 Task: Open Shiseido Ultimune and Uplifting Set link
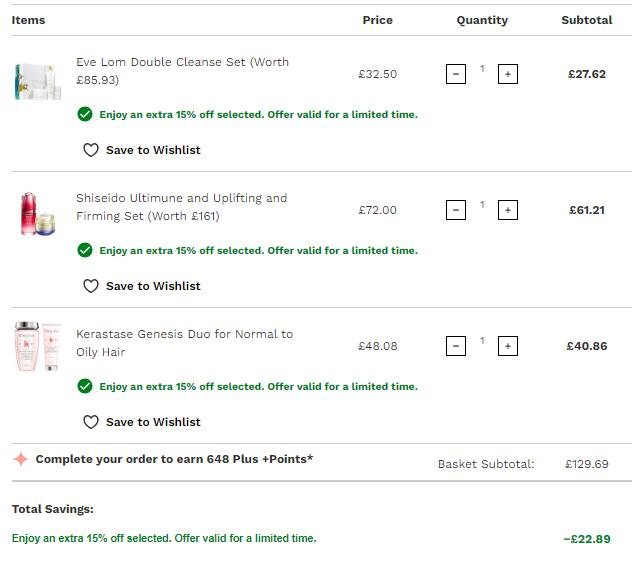tap(181, 207)
